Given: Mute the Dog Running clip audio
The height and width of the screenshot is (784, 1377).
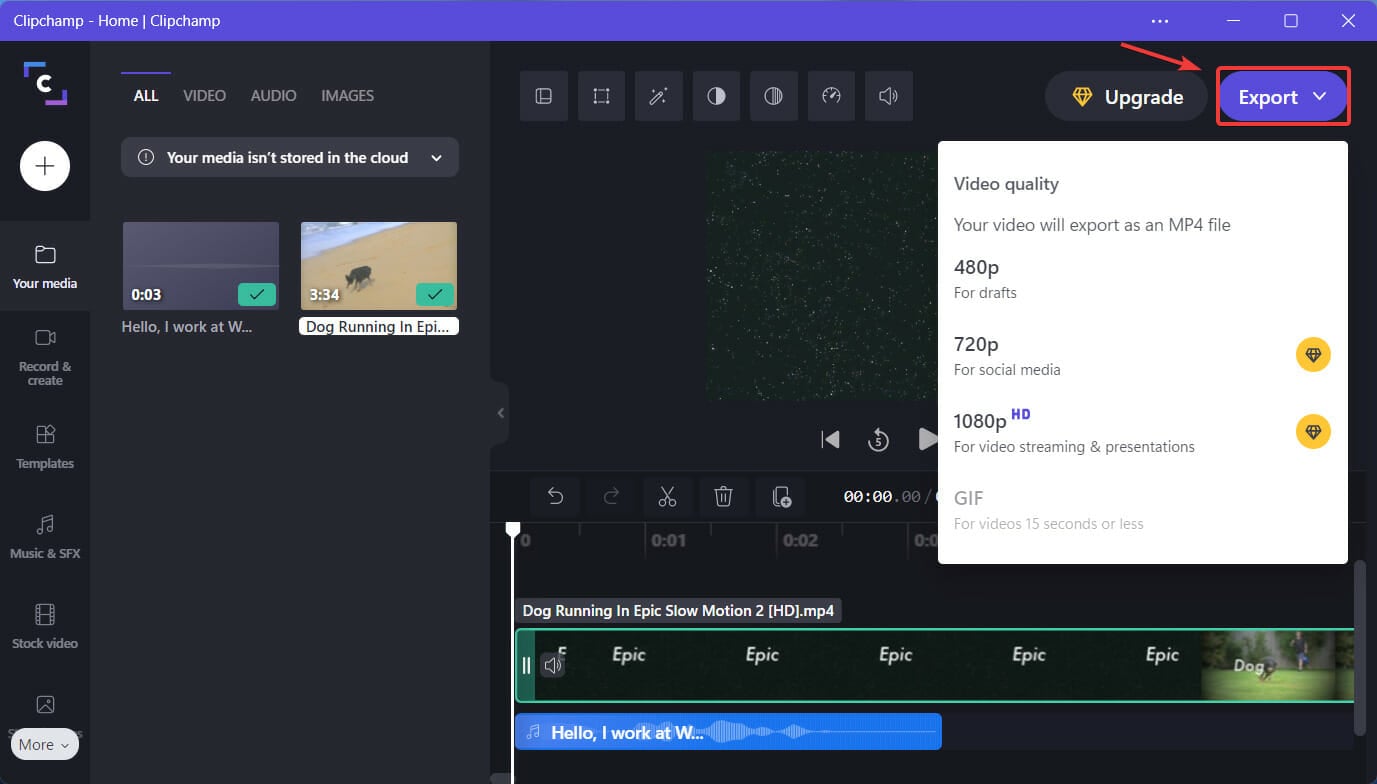Looking at the screenshot, I should point(553,664).
